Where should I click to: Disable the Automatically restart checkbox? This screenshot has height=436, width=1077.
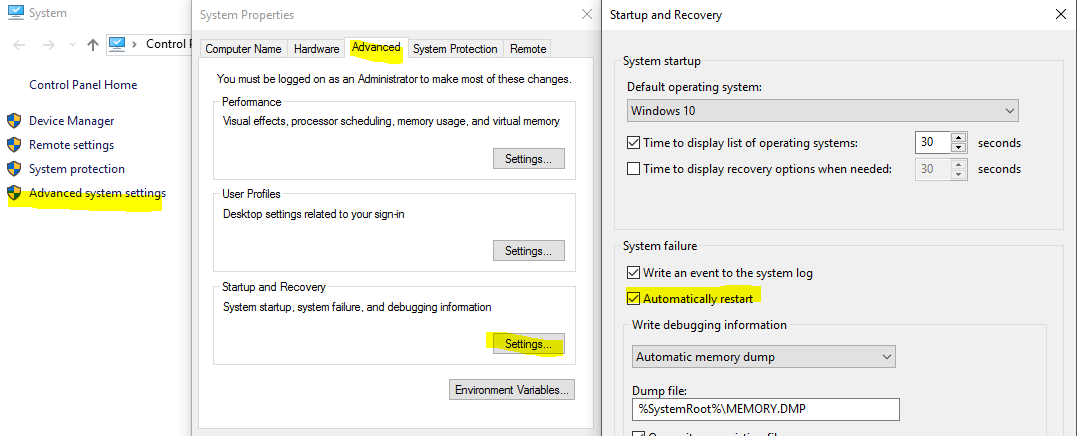pos(633,298)
